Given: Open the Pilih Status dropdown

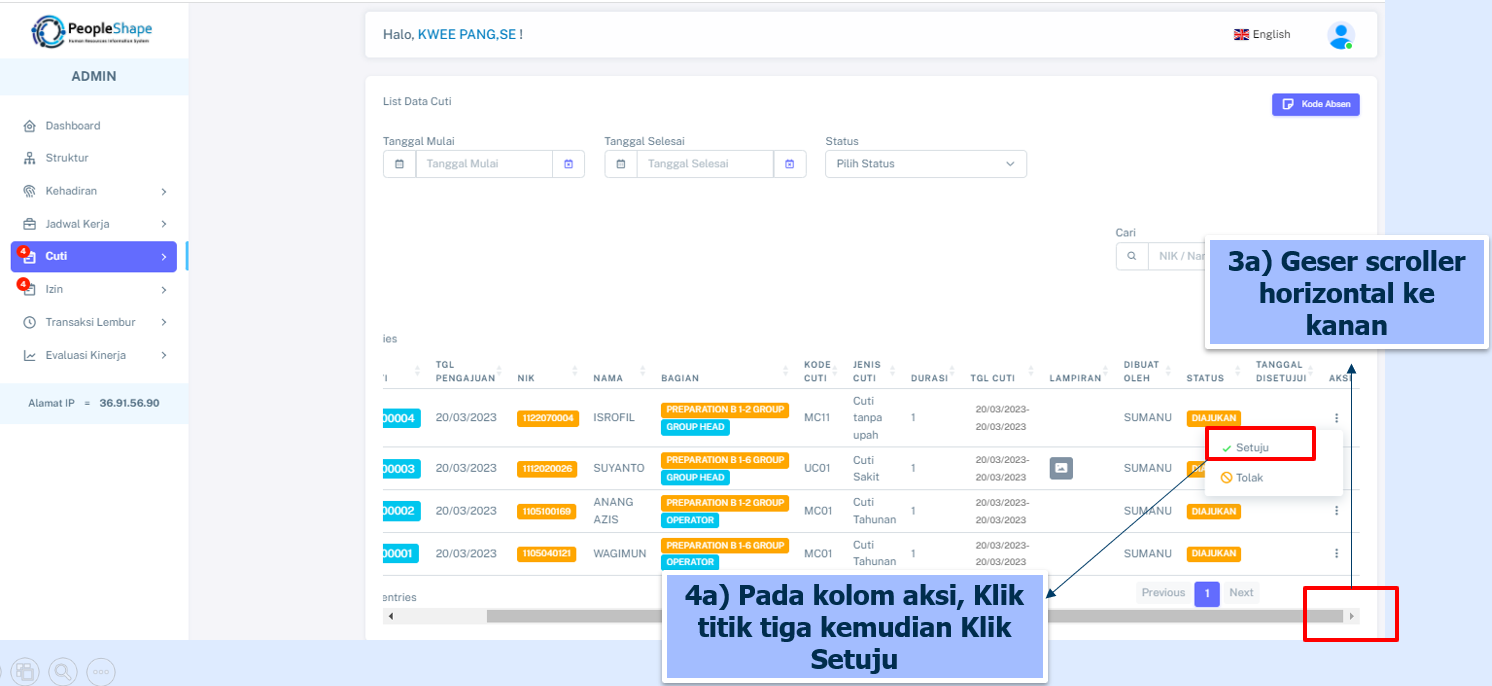Looking at the screenshot, I should [x=925, y=164].
